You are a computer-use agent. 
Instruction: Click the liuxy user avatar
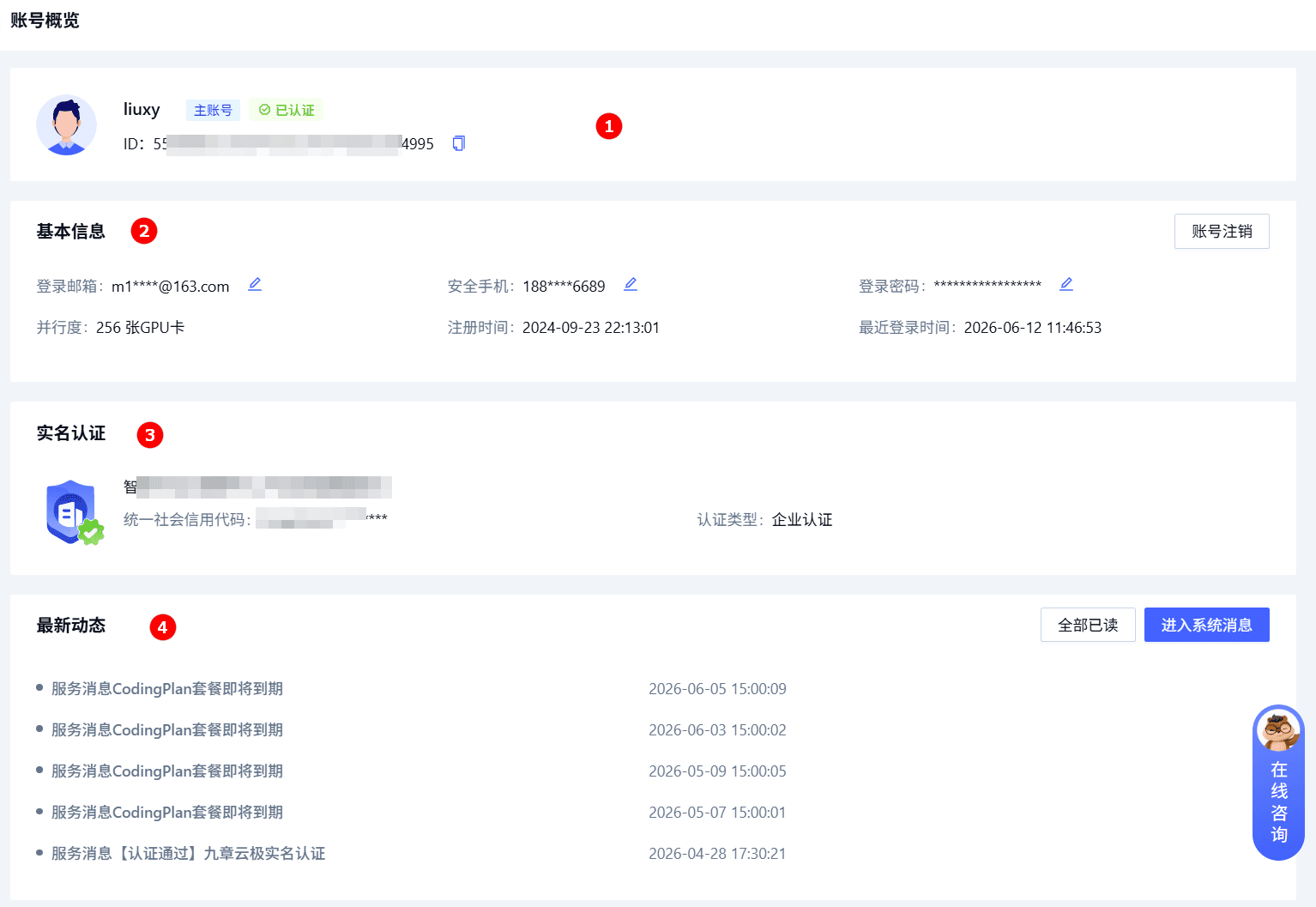pyautogui.click(x=66, y=125)
